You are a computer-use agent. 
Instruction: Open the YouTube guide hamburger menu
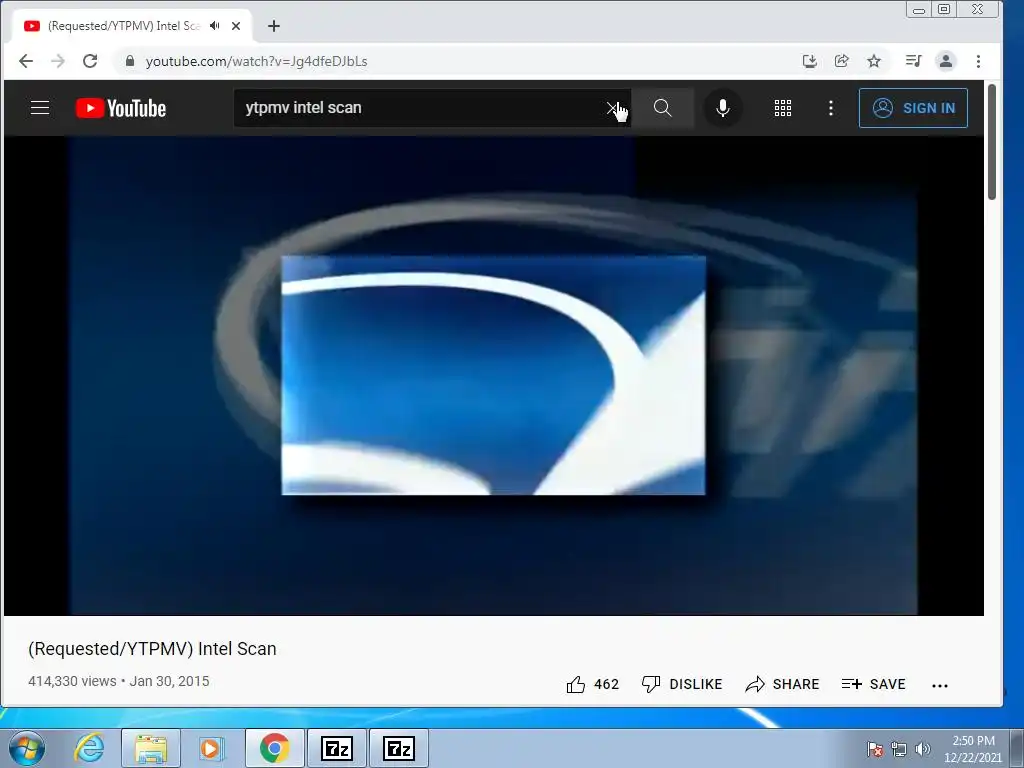[40, 108]
